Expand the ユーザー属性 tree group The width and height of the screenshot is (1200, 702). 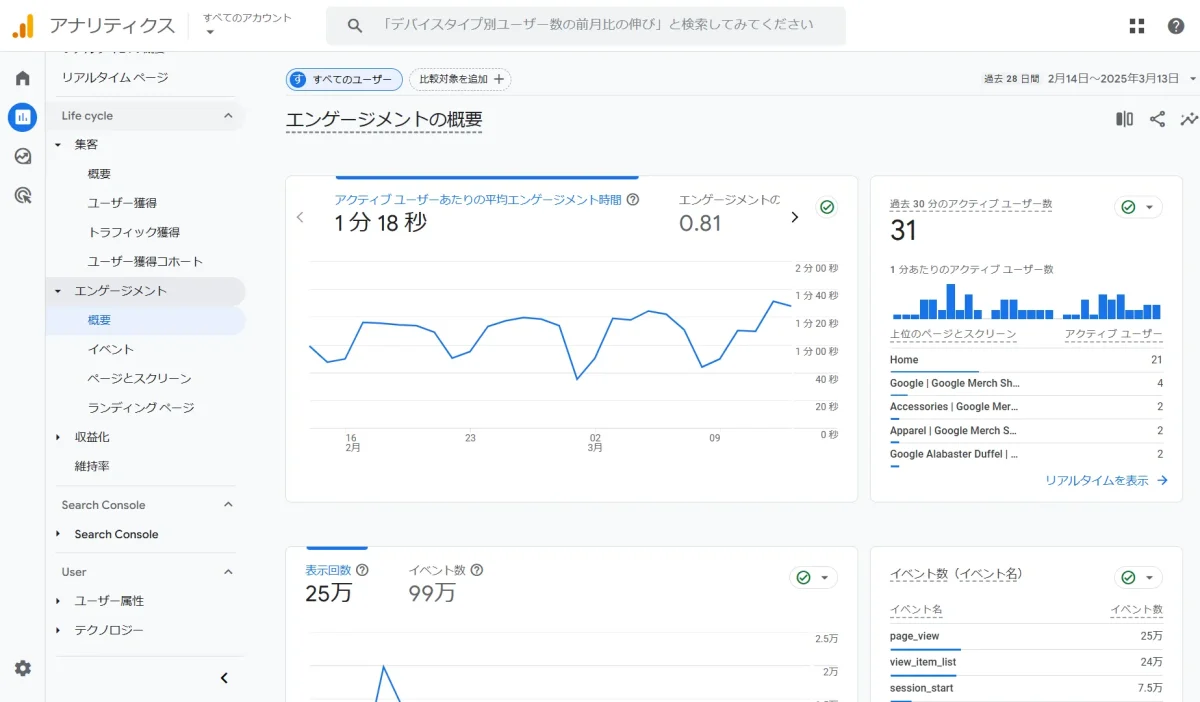(x=58, y=601)
